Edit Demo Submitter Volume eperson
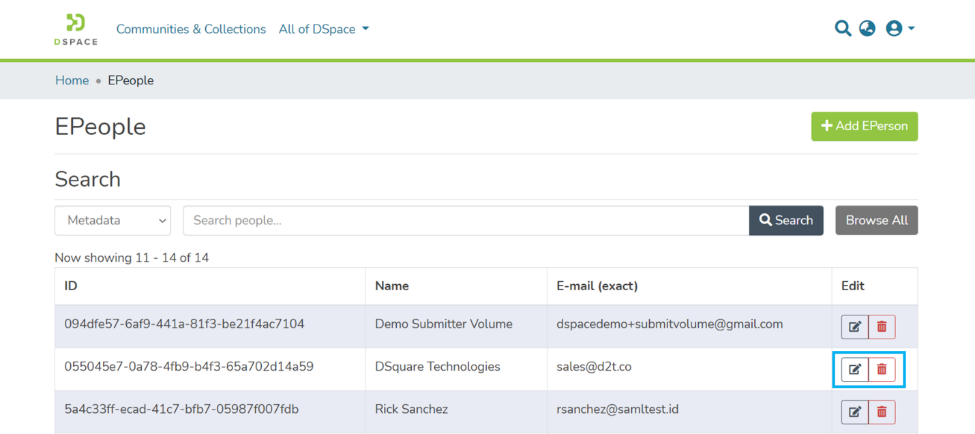This screenshot has width=975, height=434. click(x=855, y=326)
